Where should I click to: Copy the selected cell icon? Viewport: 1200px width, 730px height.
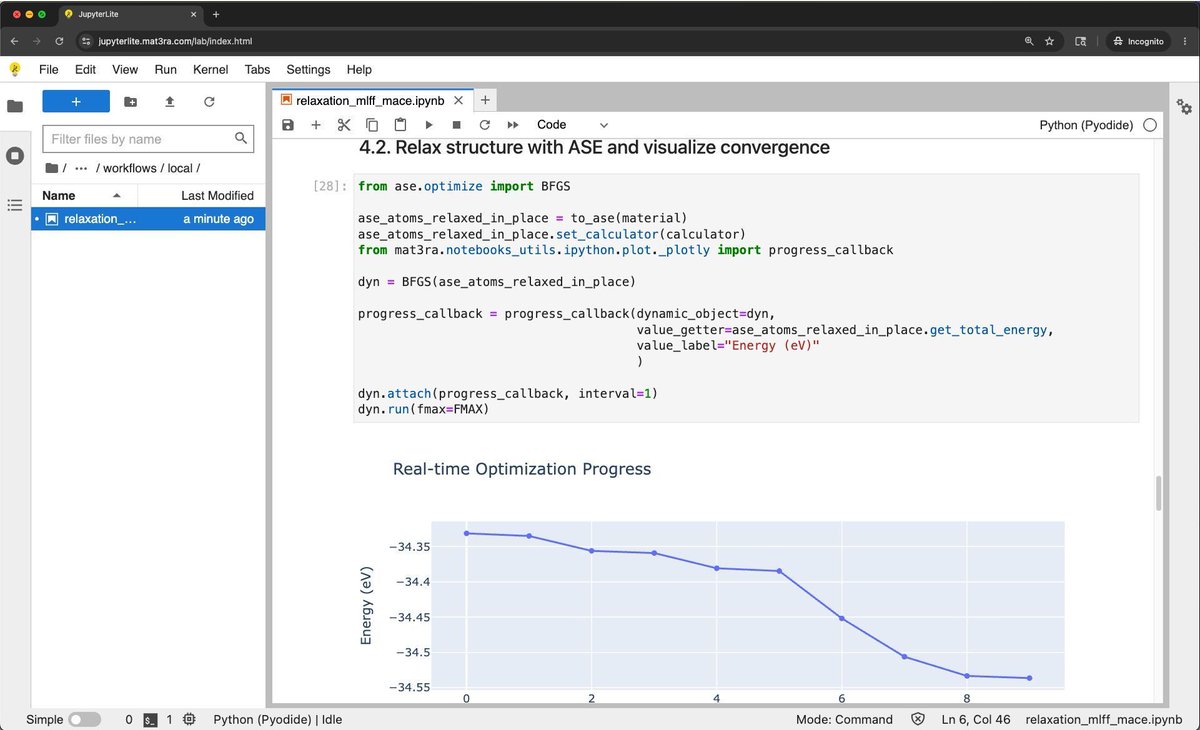click(x=372, y=125)
